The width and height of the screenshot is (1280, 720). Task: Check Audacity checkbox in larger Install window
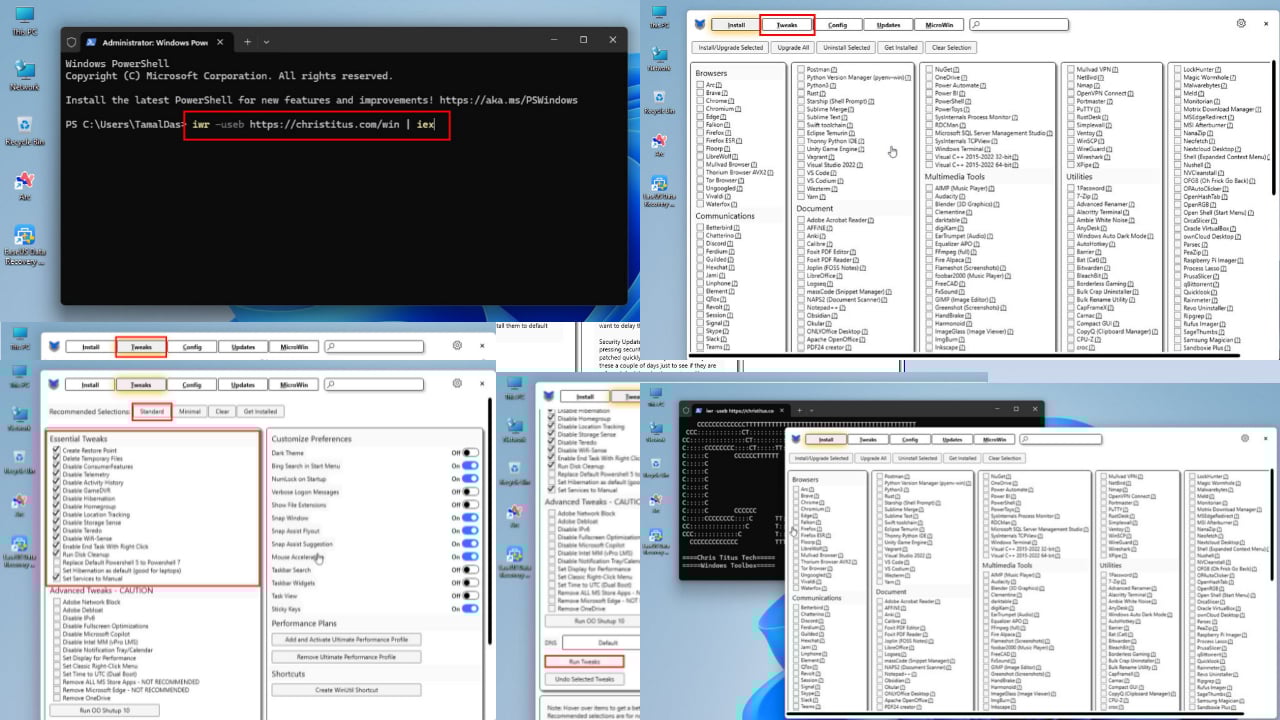[x=930, y=196]
